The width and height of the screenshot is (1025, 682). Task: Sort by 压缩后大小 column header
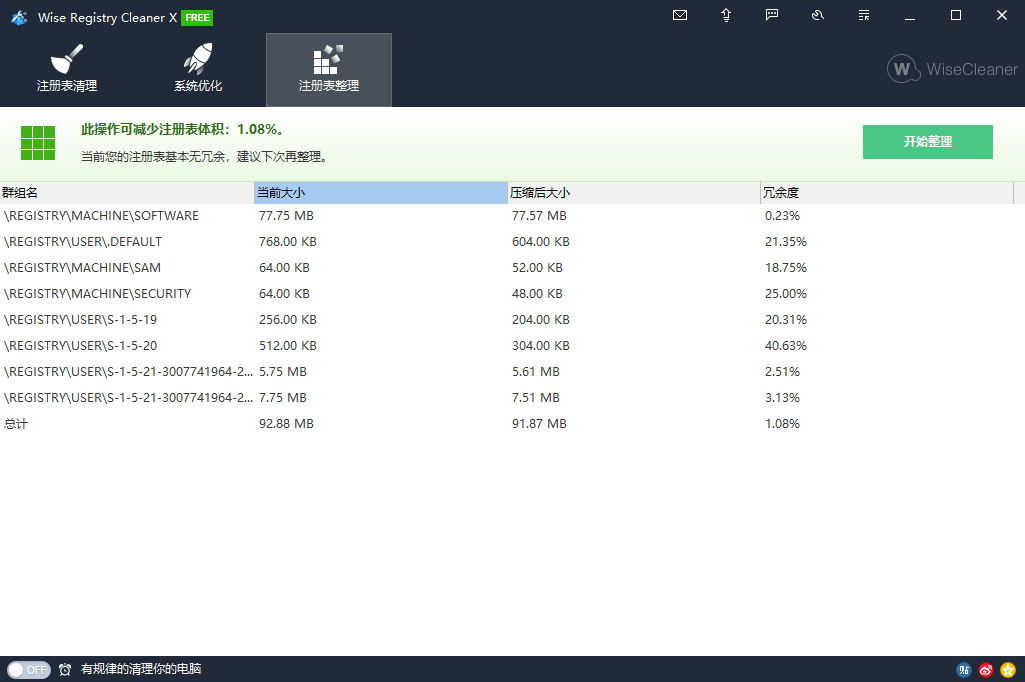click(633, 193)
